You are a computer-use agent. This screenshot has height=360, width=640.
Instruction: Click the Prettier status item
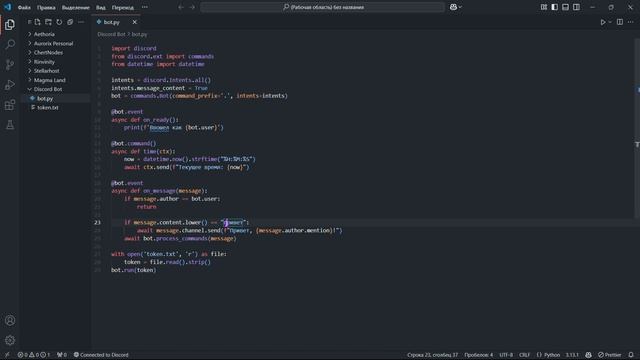tap(610, 355)
